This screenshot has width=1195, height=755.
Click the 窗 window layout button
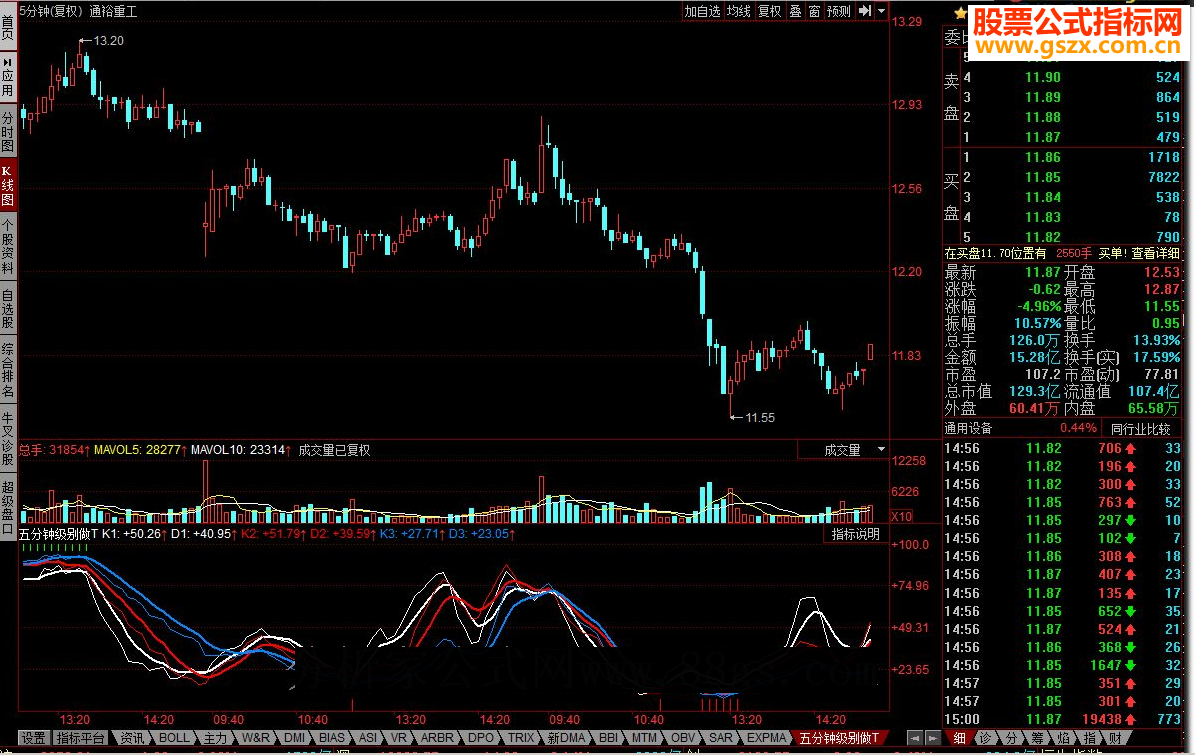[815, 11]
